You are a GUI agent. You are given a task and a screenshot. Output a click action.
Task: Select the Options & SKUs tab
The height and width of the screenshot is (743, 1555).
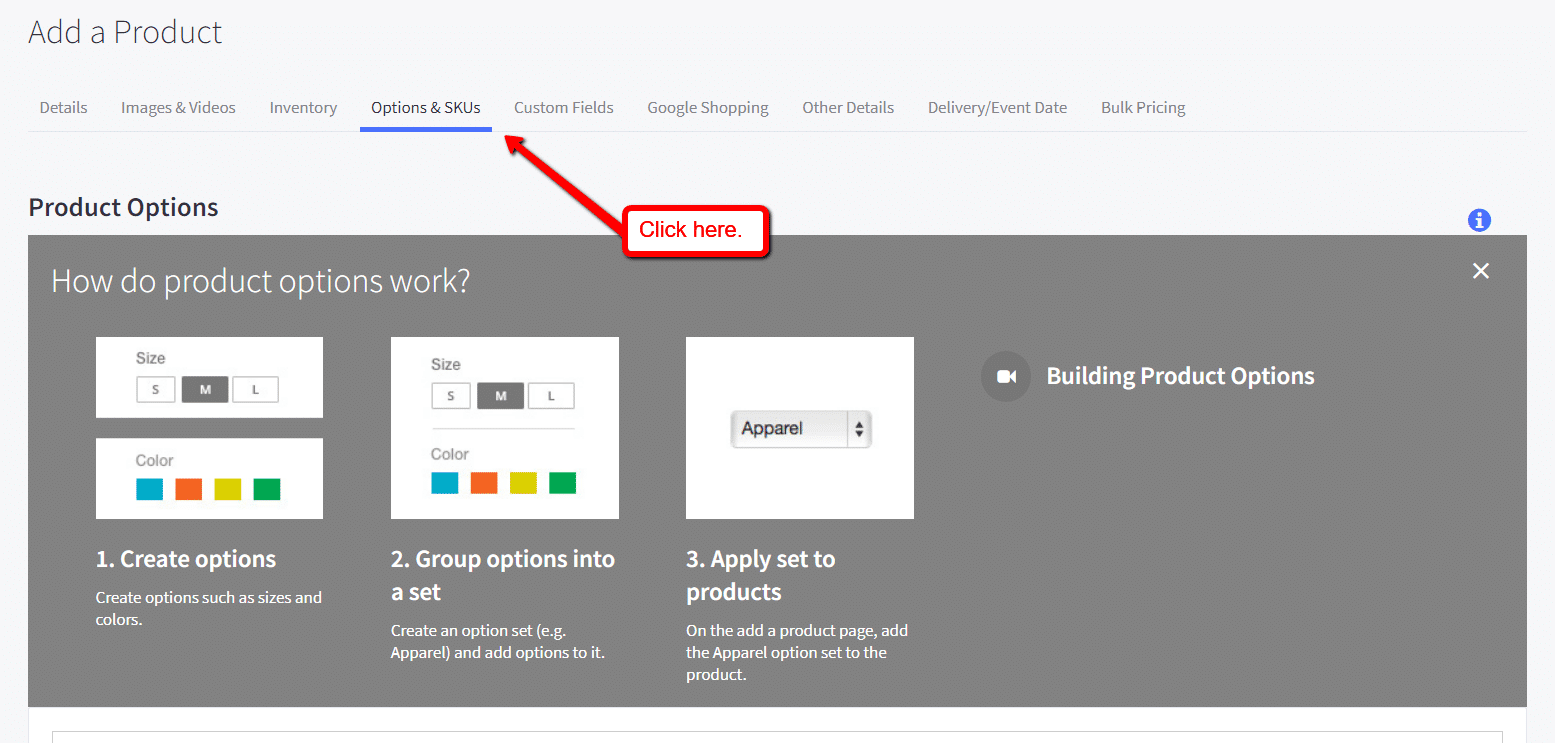pos(425,107)
